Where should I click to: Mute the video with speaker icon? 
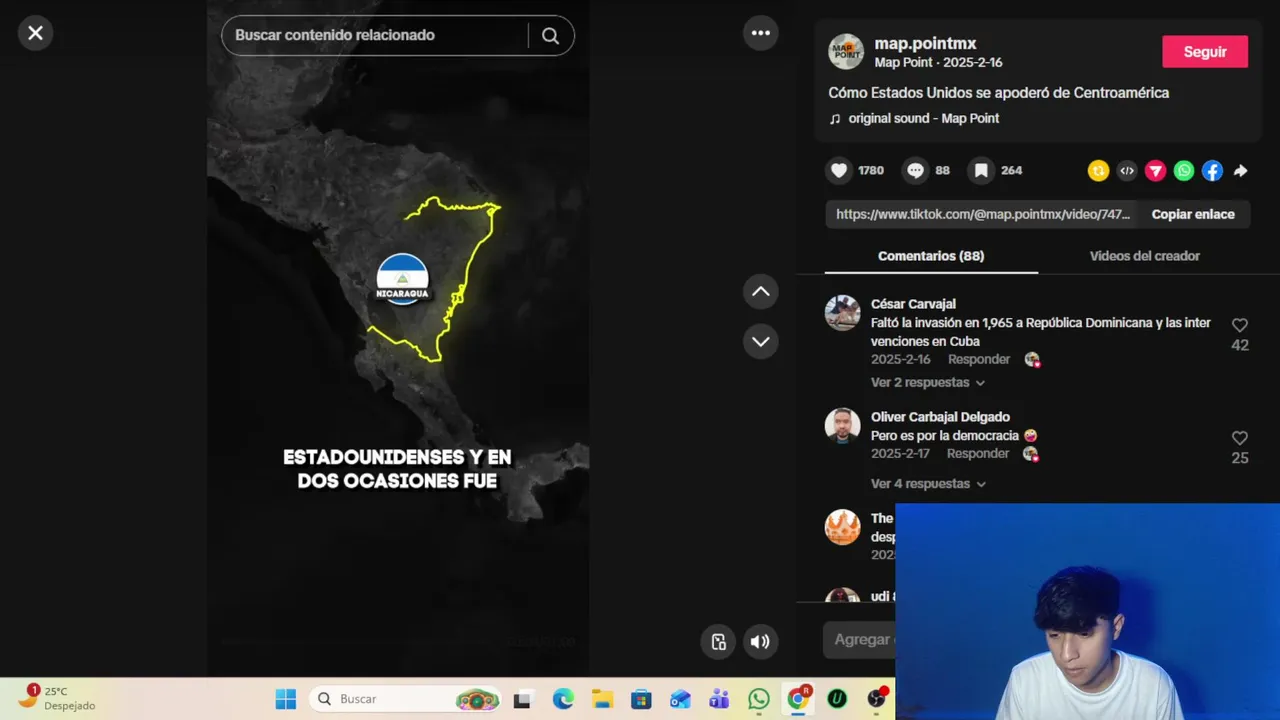coord(760,642)
